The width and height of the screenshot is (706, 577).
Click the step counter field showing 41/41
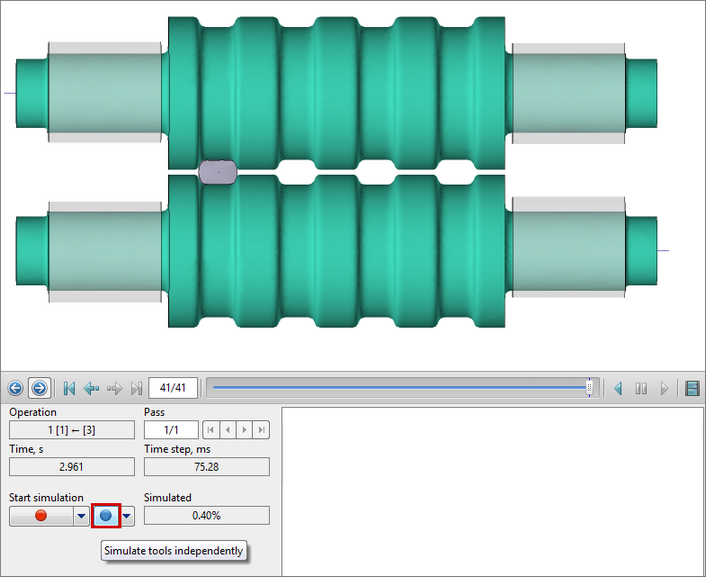[x=173, y=388]
